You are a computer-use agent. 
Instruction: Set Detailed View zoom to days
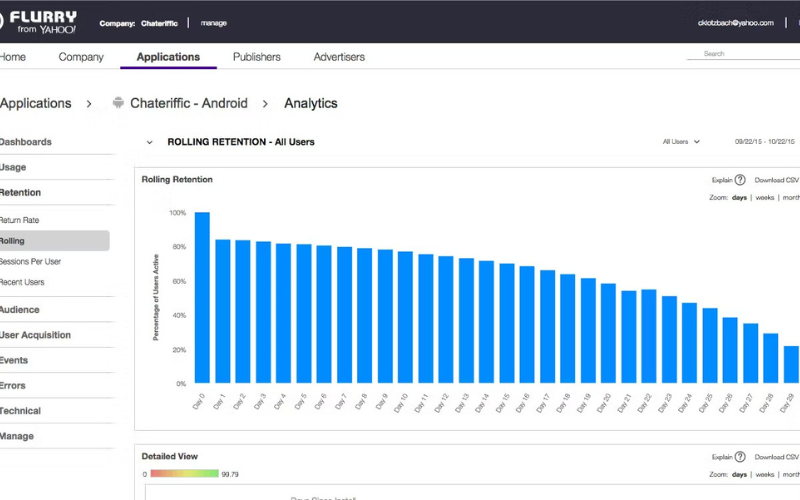pos(739,474)
